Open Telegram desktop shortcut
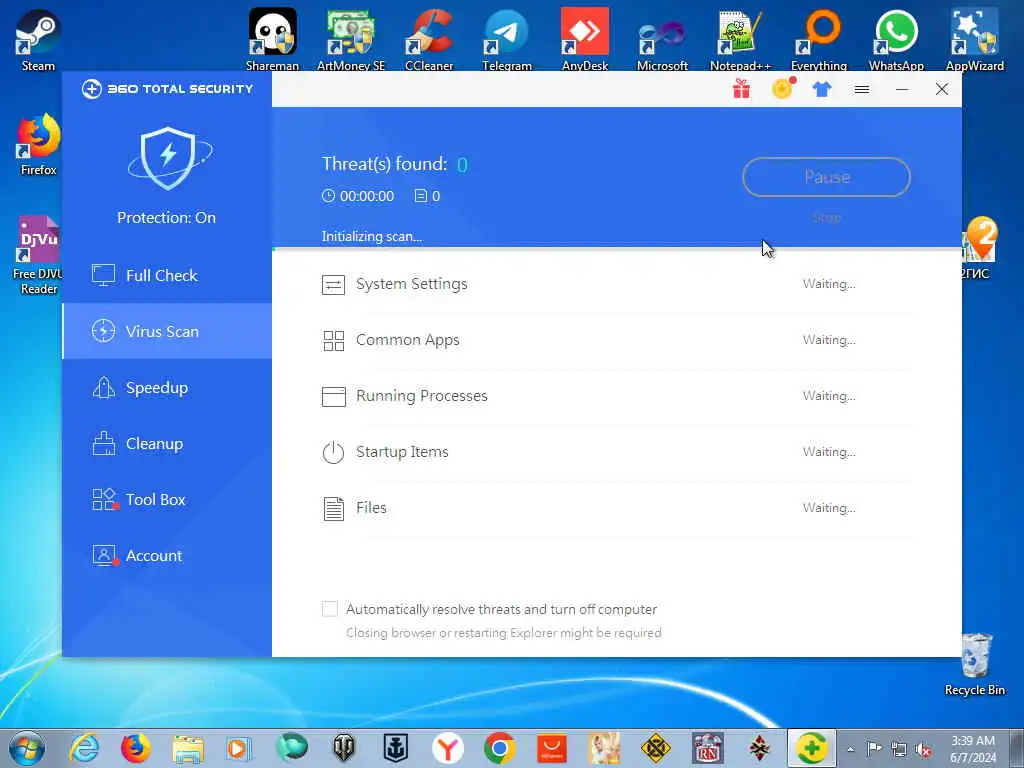 [507, 39]
